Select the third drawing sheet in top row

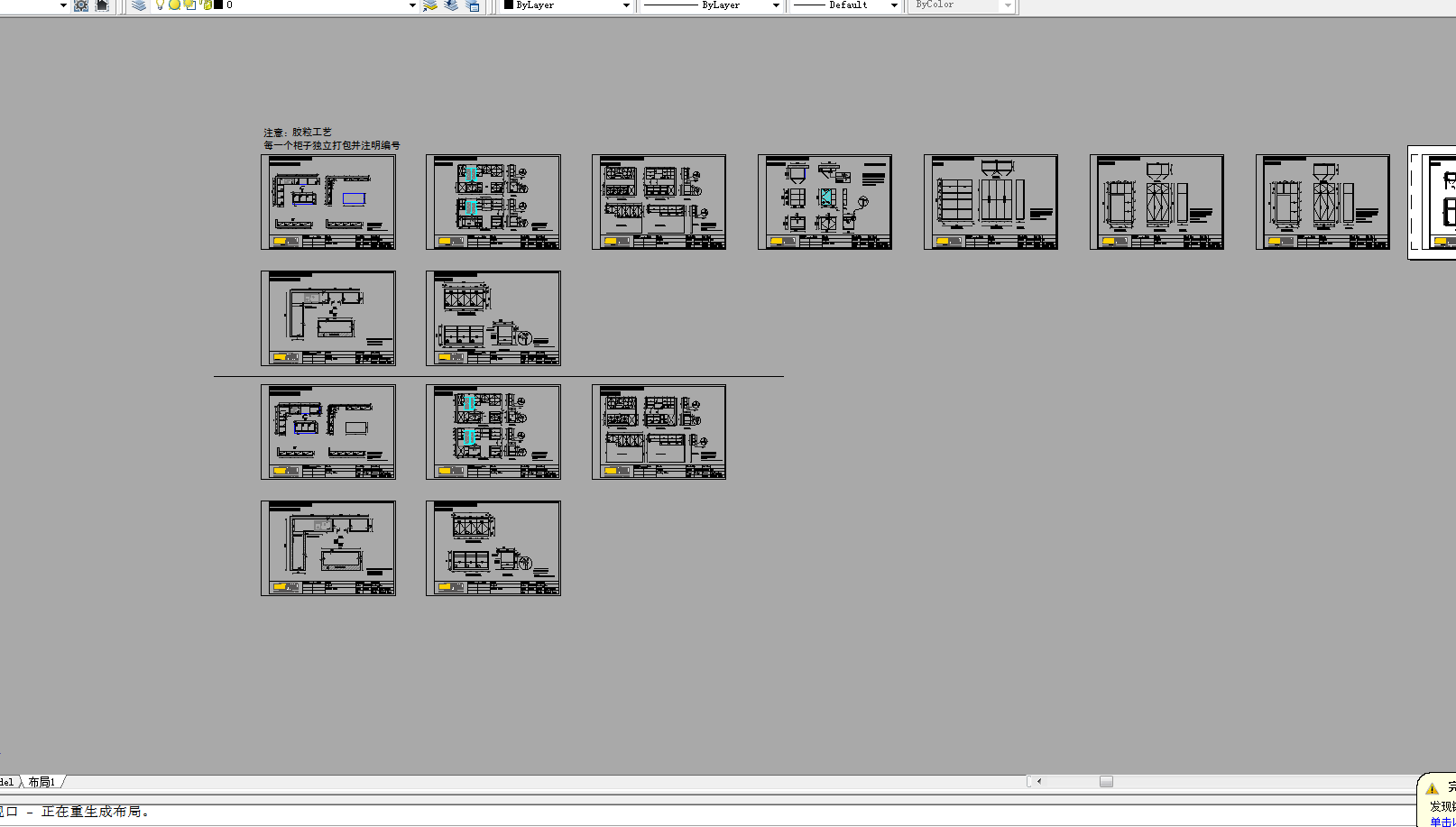[x=659, y=202]
